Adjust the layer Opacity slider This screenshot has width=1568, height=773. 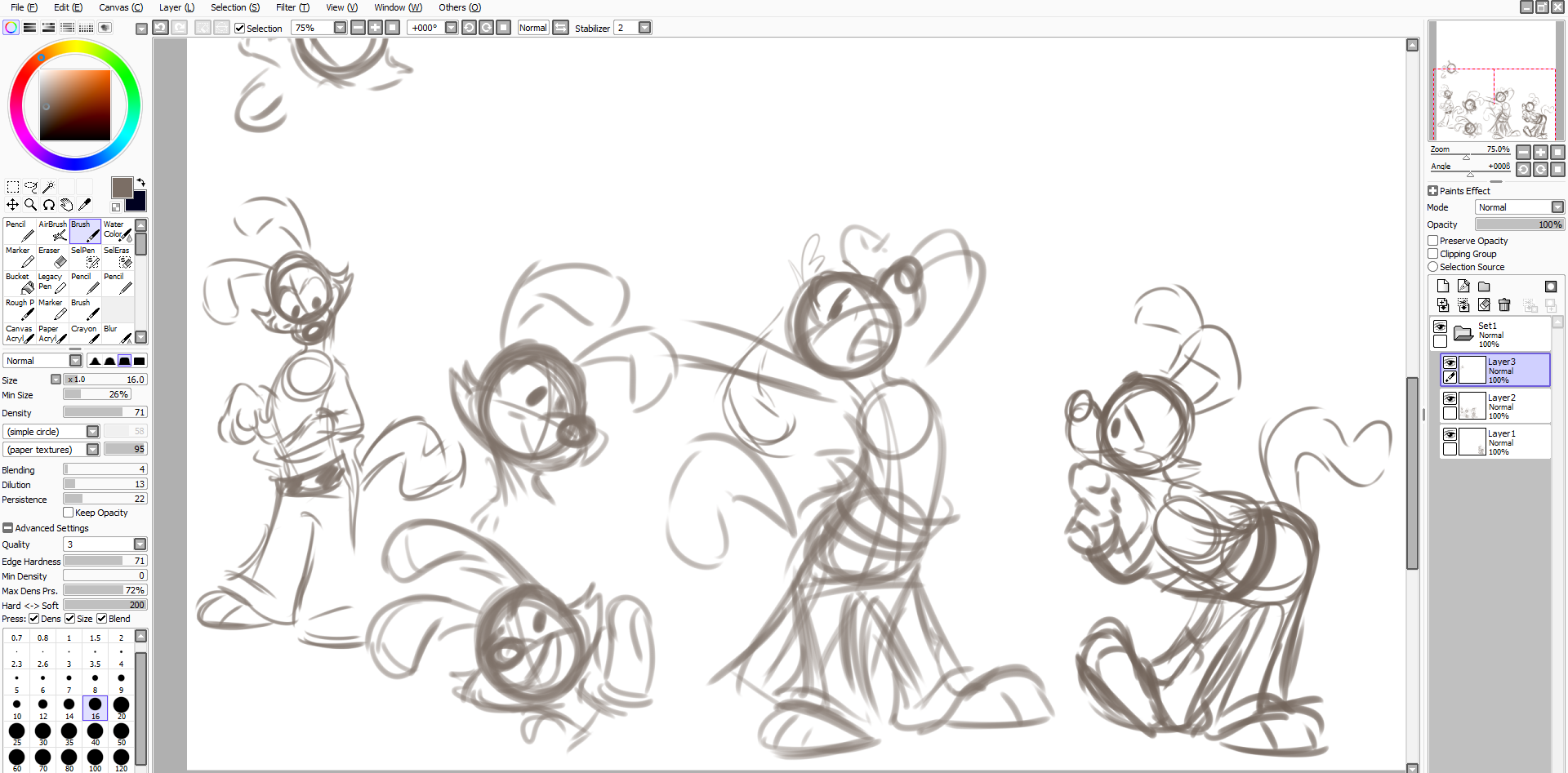(1520, 224)
